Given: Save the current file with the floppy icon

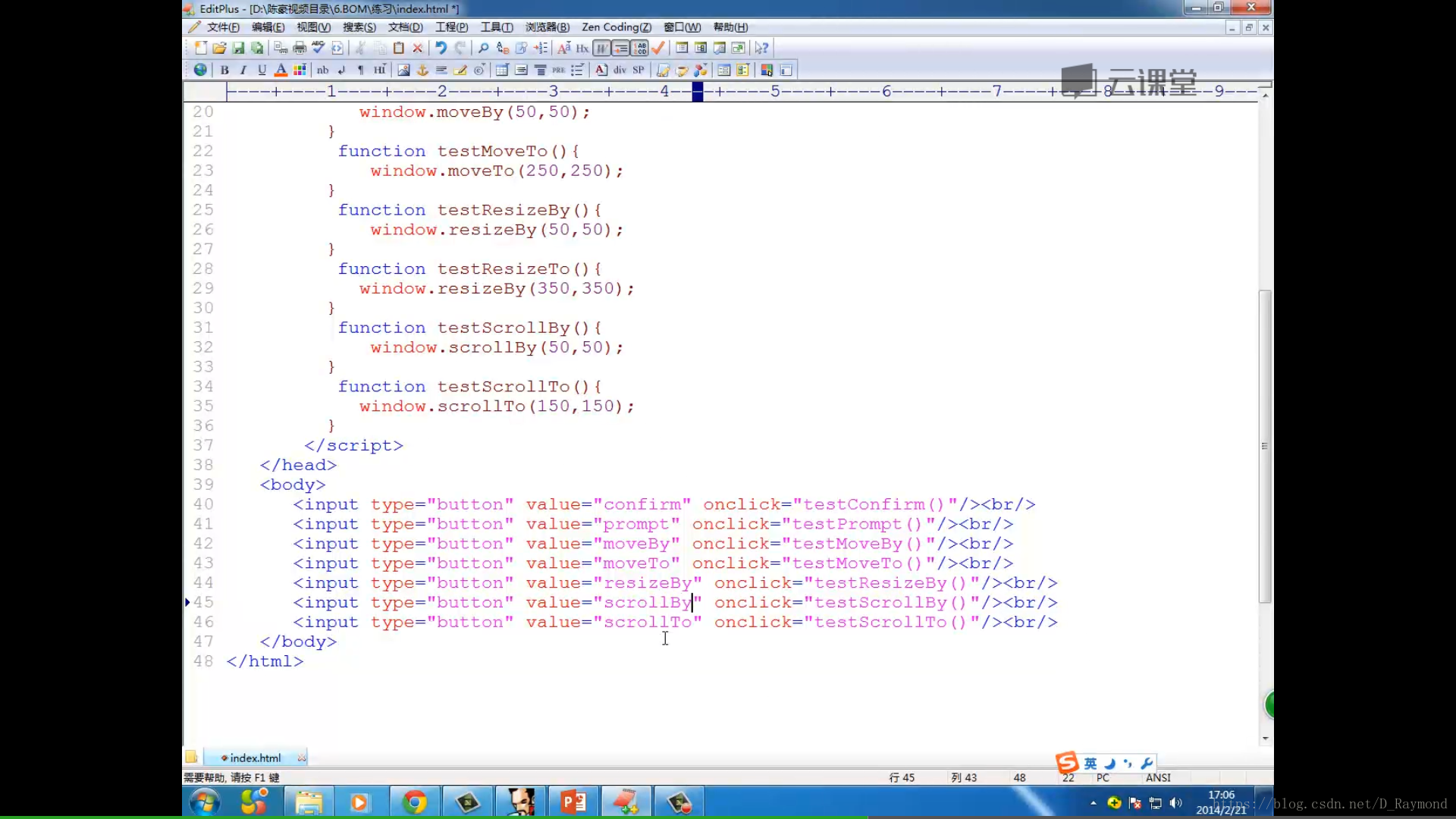Looking at the screenshot, I should [238, 48].
